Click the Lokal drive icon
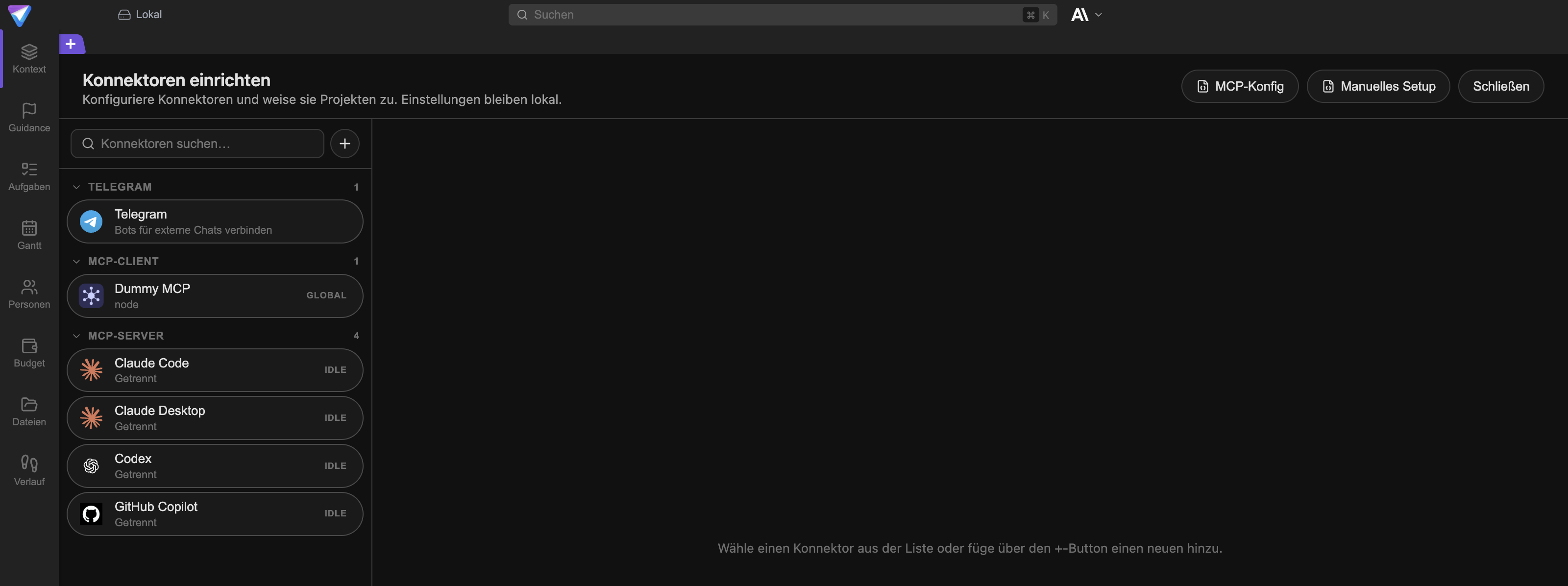 tap(124, 15)
